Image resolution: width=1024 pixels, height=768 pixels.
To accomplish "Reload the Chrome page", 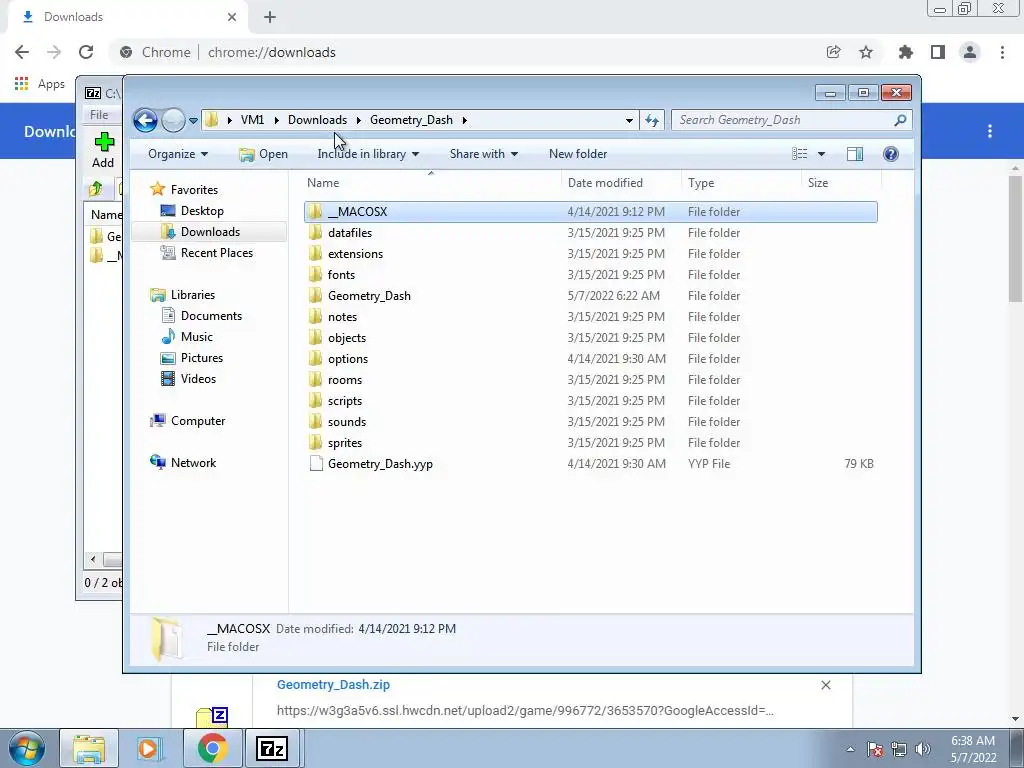I will [86, 52].
